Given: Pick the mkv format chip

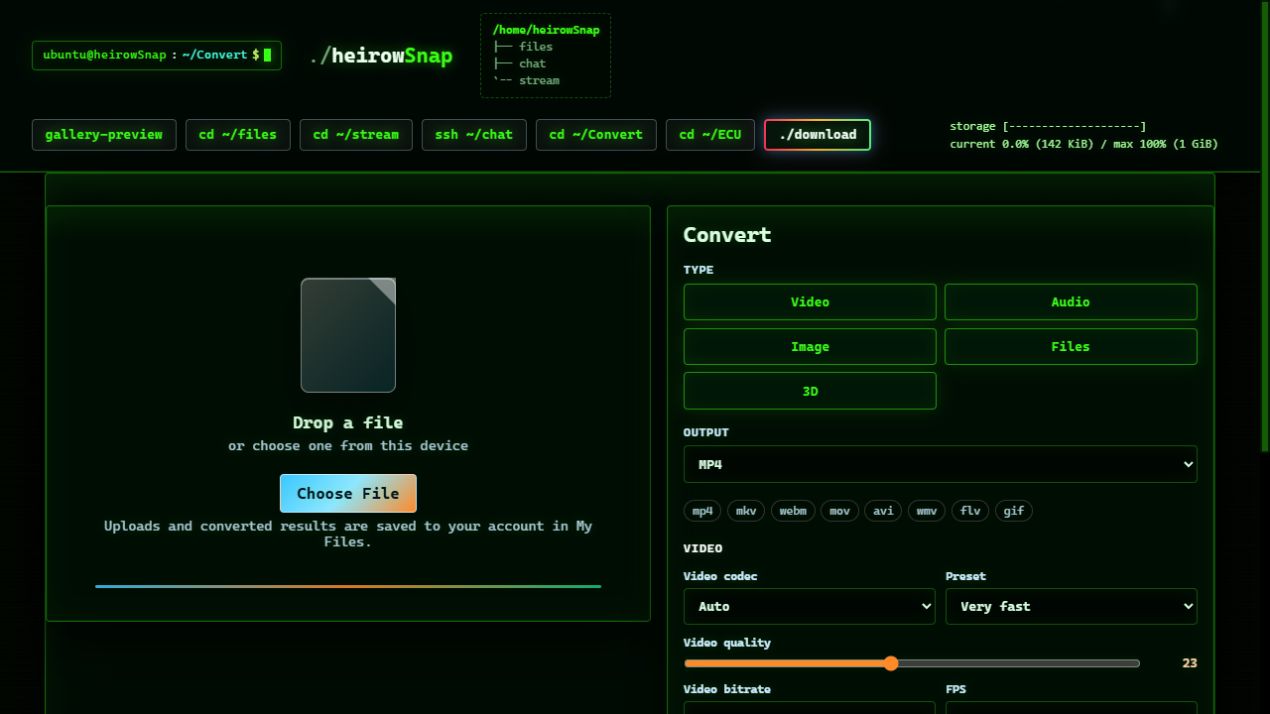Looking at the screenshot, I should point(746,511).
